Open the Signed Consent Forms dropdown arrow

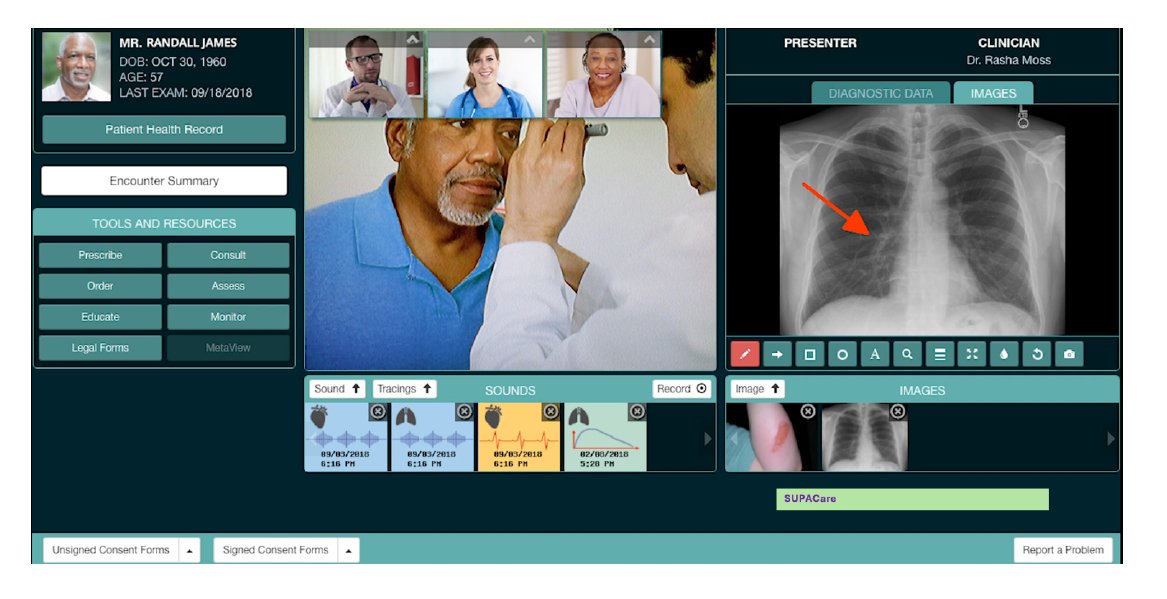coord(348,550)
